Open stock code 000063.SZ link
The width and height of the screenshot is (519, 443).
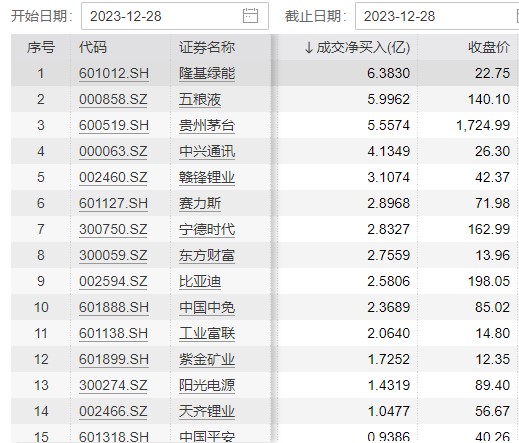113,151
